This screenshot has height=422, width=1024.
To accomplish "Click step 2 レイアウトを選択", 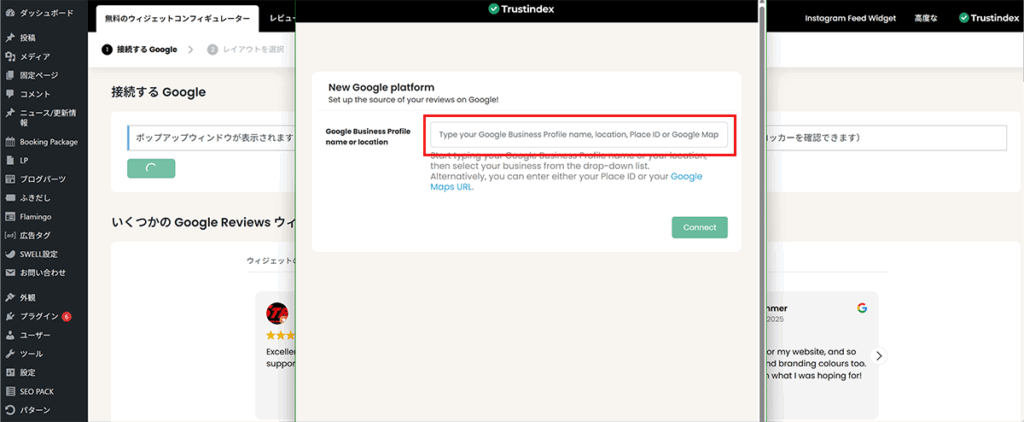I will coord(252,49).
